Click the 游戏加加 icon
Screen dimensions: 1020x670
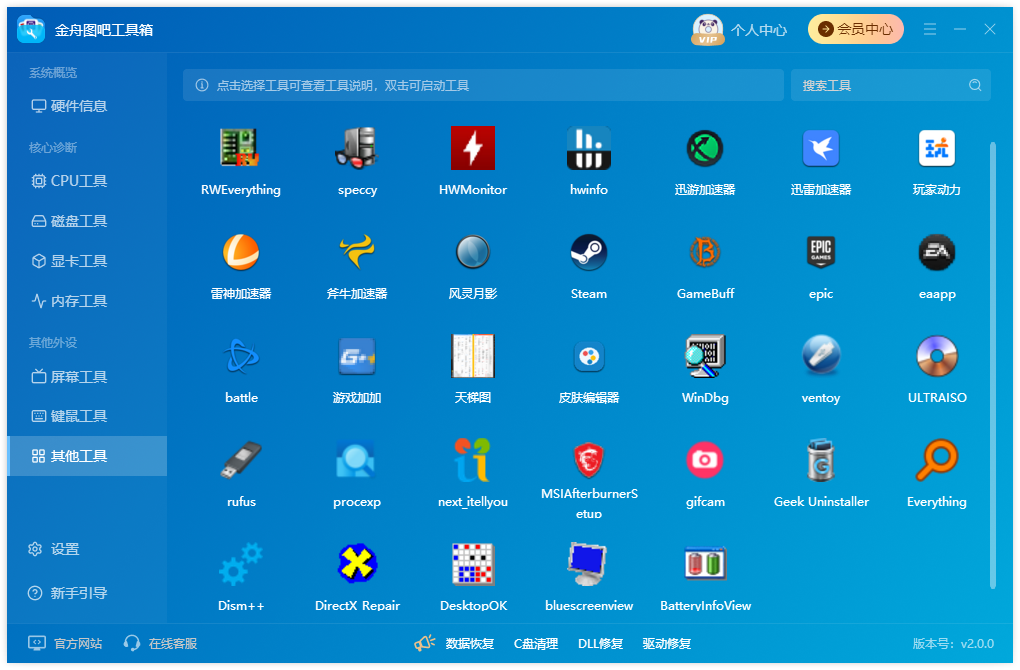tap(356, 356)
